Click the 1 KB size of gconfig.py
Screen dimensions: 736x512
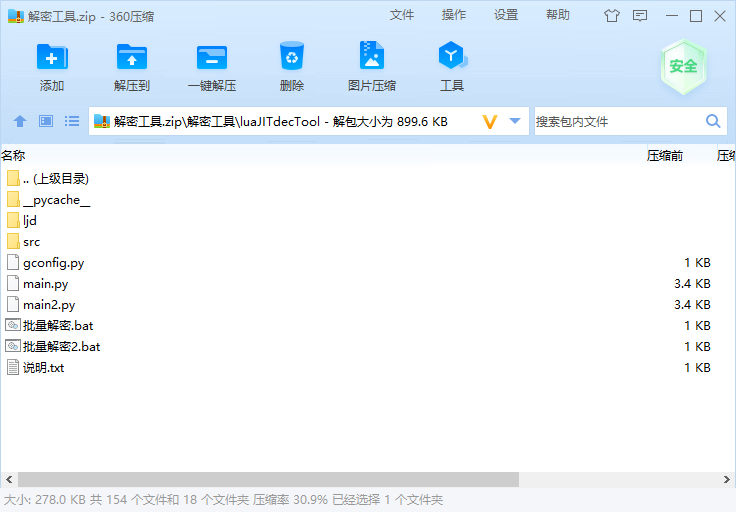click(697, 263)
